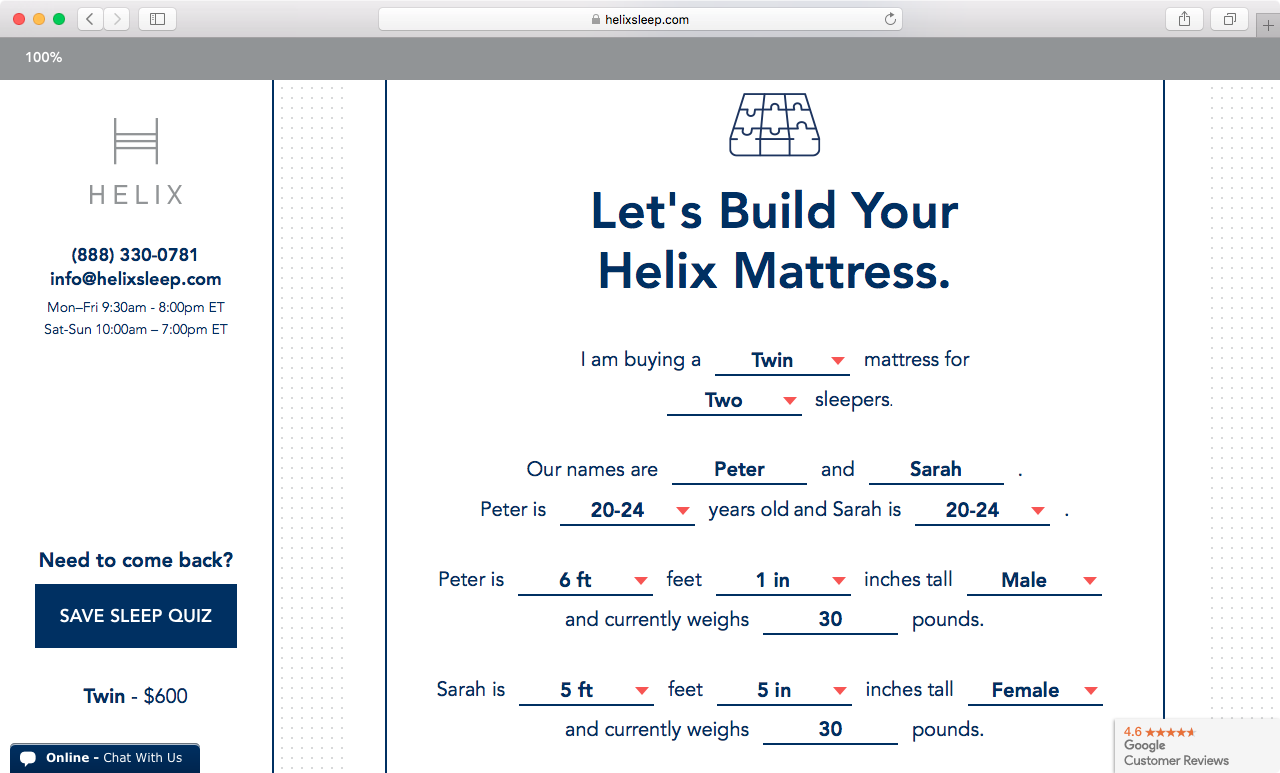Click the Helix logo in the sidebar
The height and width of the screenshot is (773, 1280).
[136, 161]
